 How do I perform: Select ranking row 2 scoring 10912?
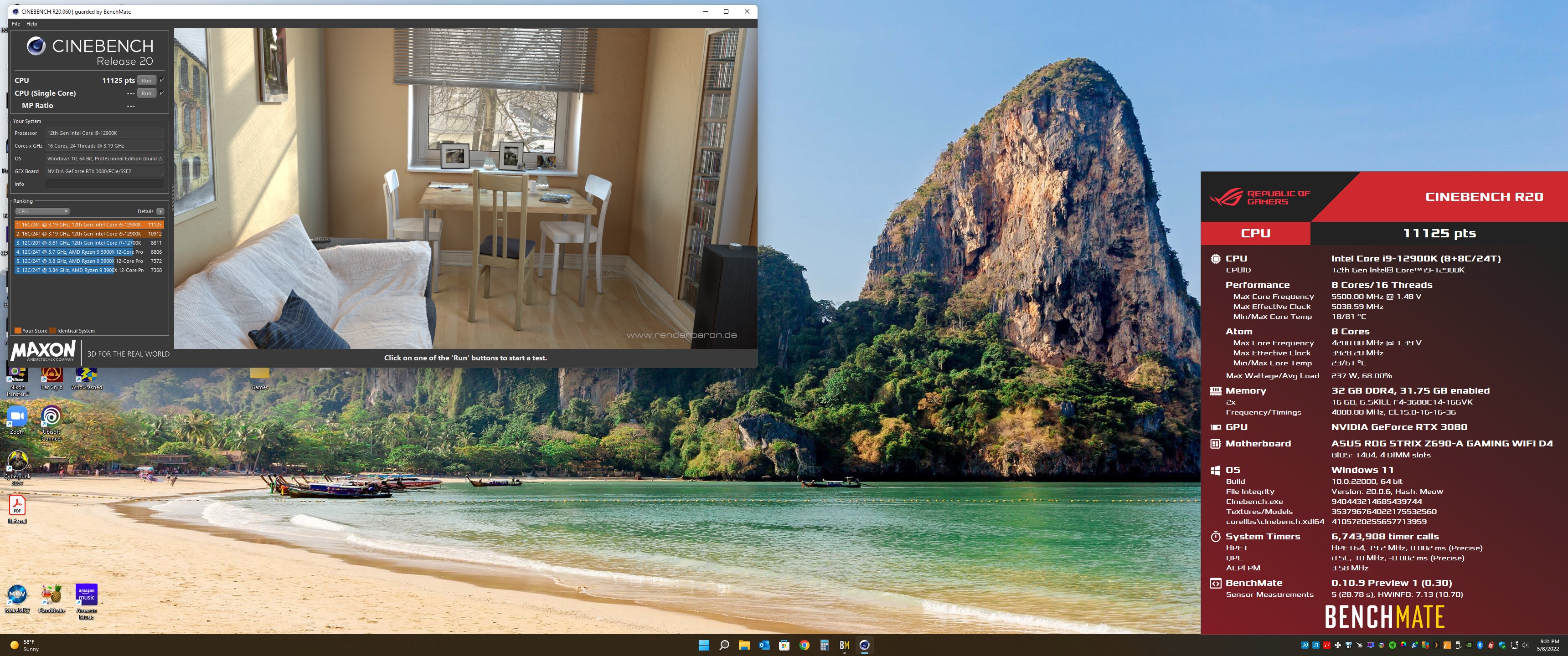pos(89,234)
